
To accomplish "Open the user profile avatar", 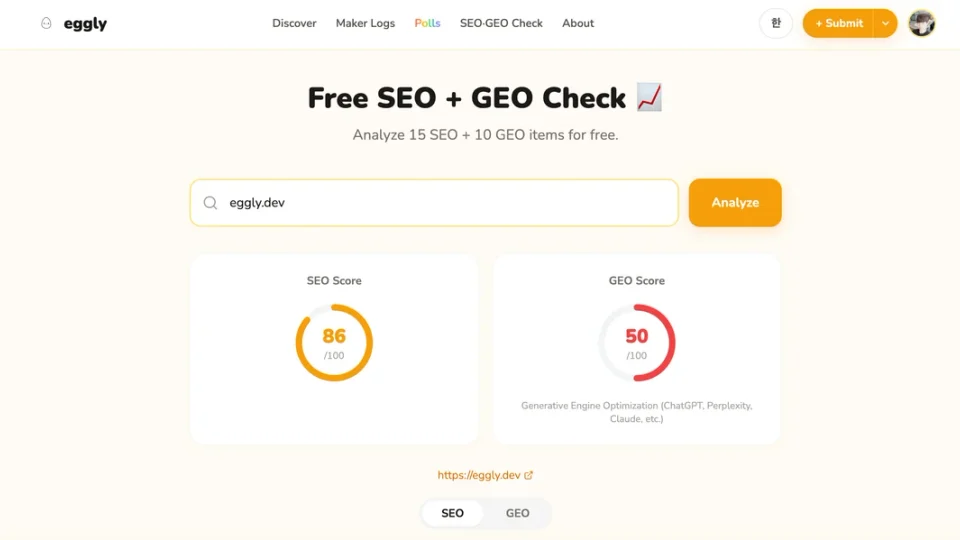I will [921, 23].
